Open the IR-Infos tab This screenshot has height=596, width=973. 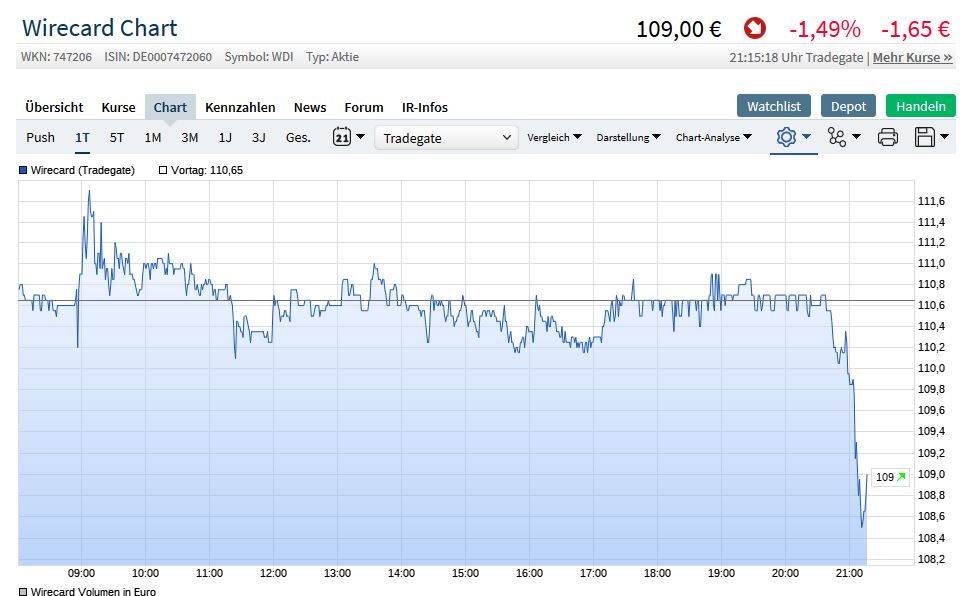pos(424,107)
